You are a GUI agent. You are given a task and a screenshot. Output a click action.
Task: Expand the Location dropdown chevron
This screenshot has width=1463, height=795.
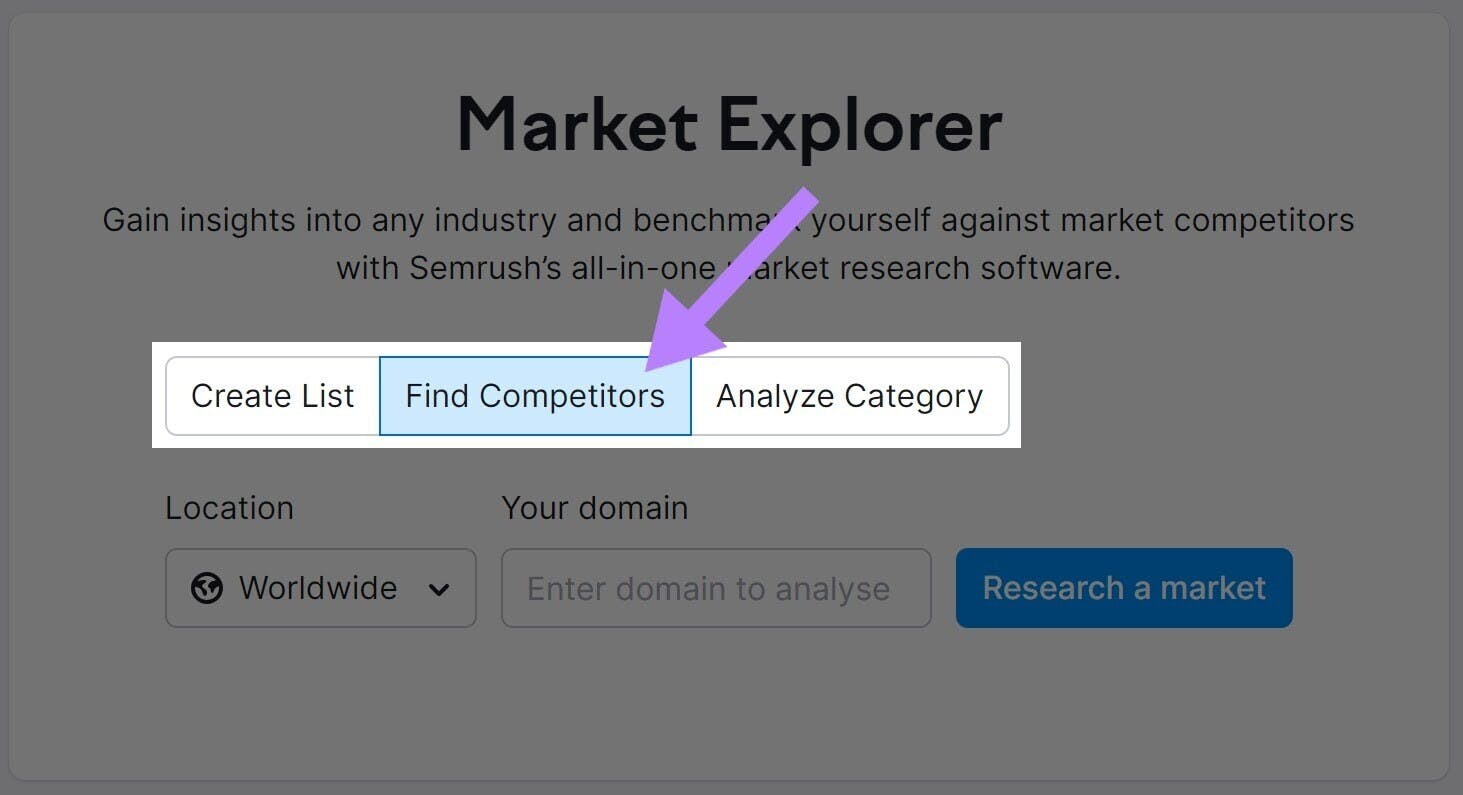[x=438, y=589]
